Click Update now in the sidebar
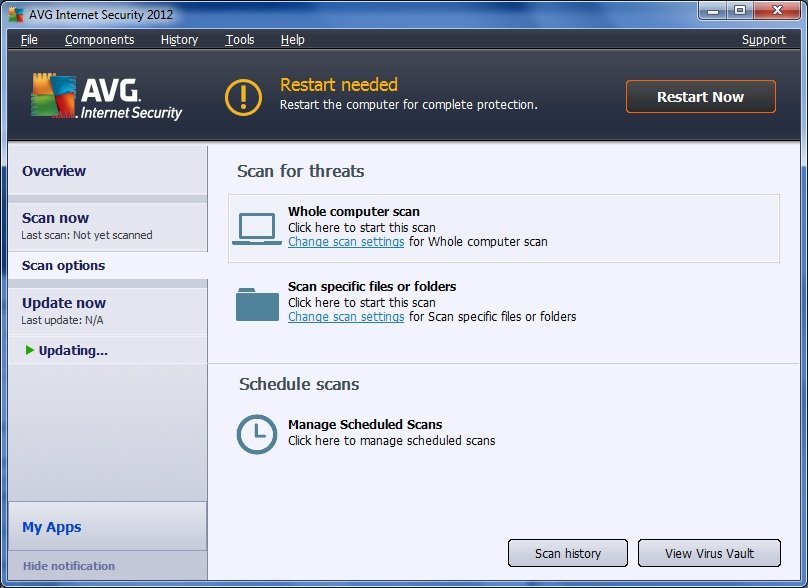 108,311
